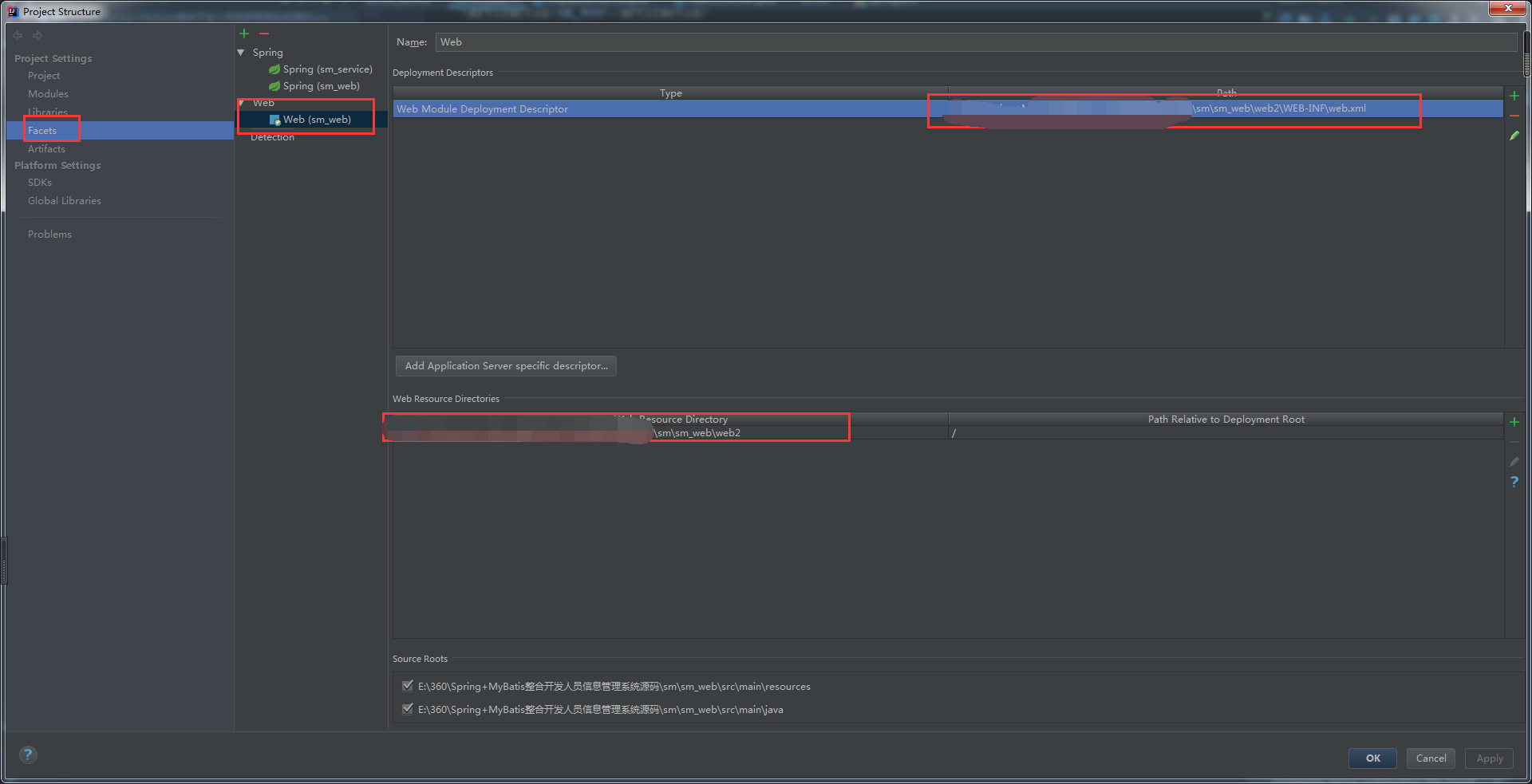Remove the selected facet with red minus
Screen dimensions: 1532x784
click(x=264, y=33)
